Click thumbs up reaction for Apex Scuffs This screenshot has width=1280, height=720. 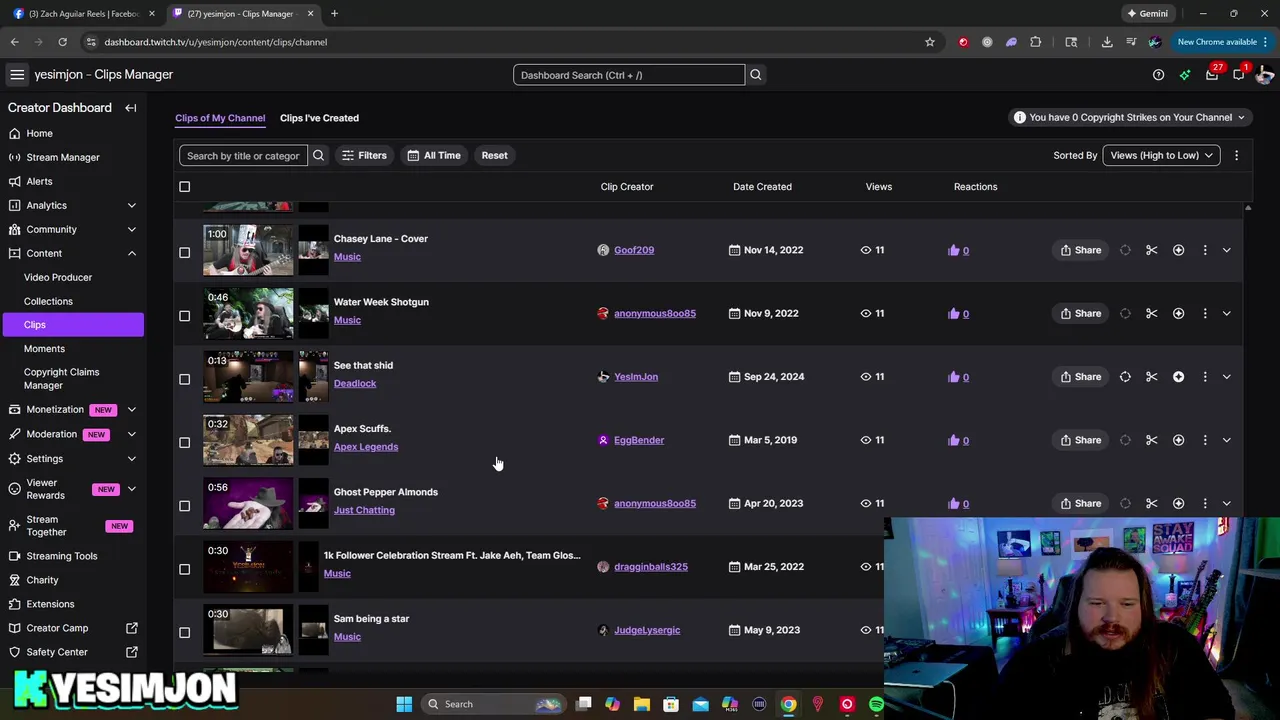[x=954, y=440]
